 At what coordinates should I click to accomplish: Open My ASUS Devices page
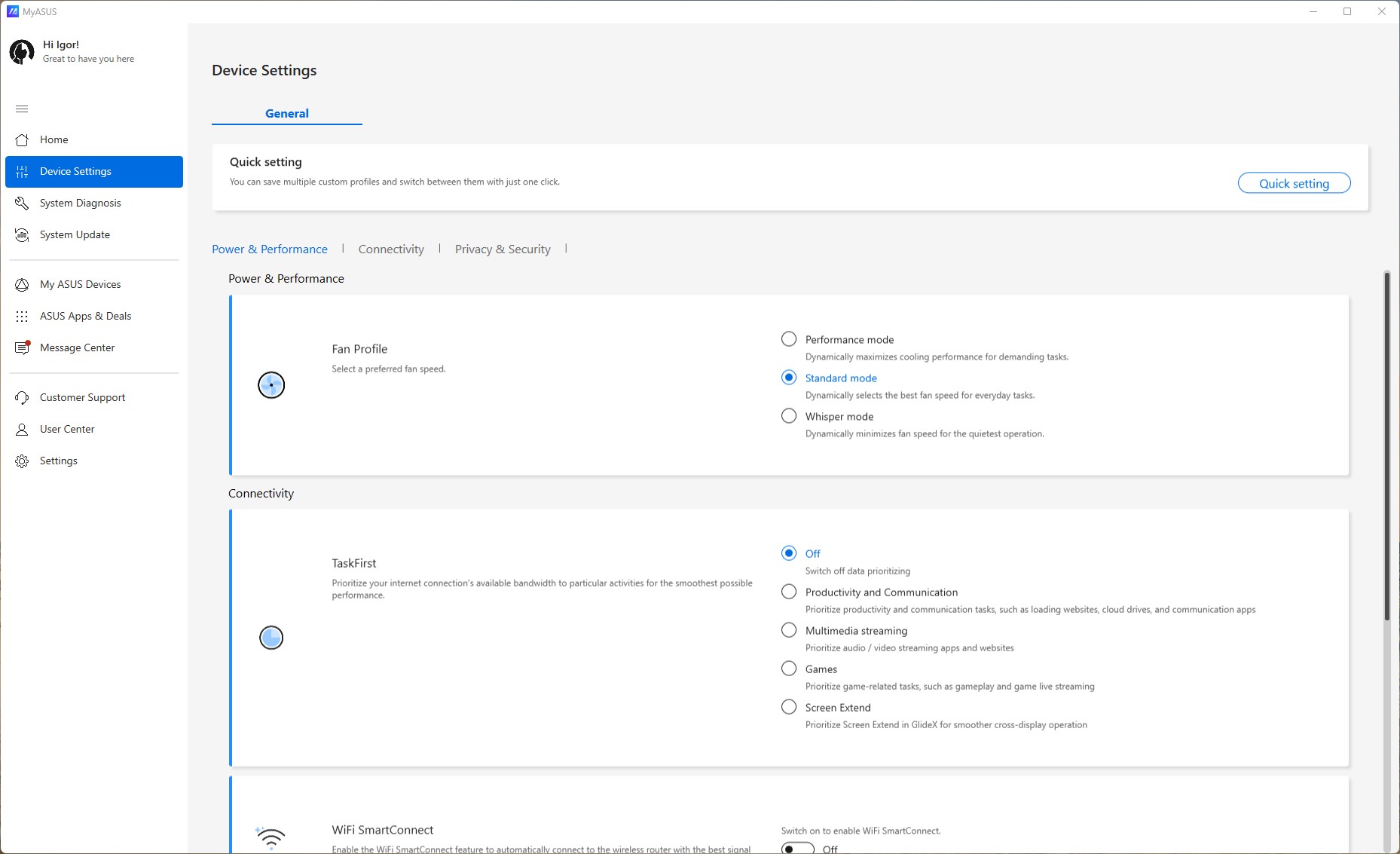tap(94, 285)
